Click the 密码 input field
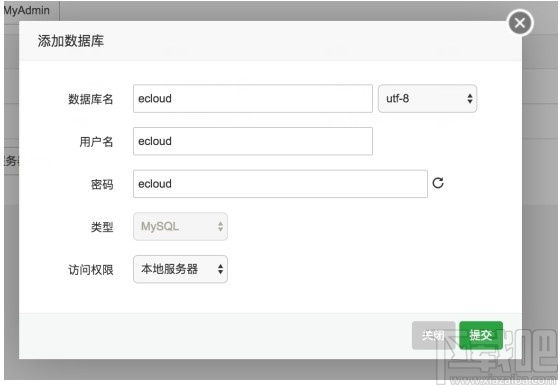The width and height of the screenshot is (560, 385). pos(280,184)
